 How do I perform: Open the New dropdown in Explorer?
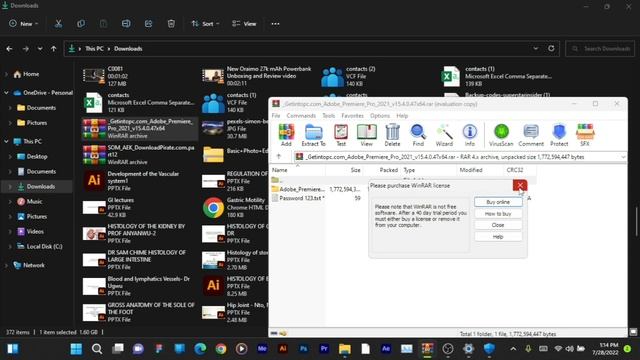coord(24,24)
